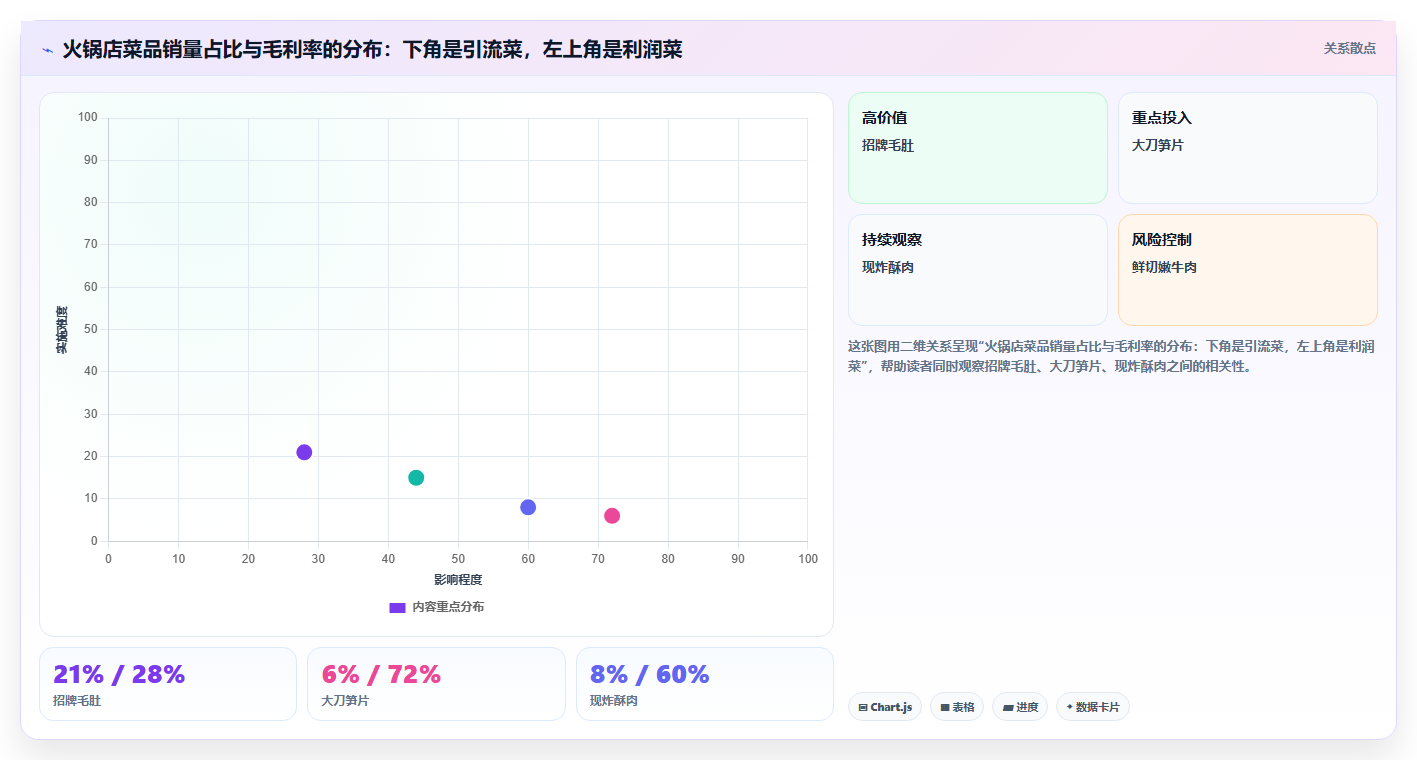Image resolution: width=1417 pixels, height=760 pixels.
Task: Click the y-axis tick label 100
Action: [88, 118]
